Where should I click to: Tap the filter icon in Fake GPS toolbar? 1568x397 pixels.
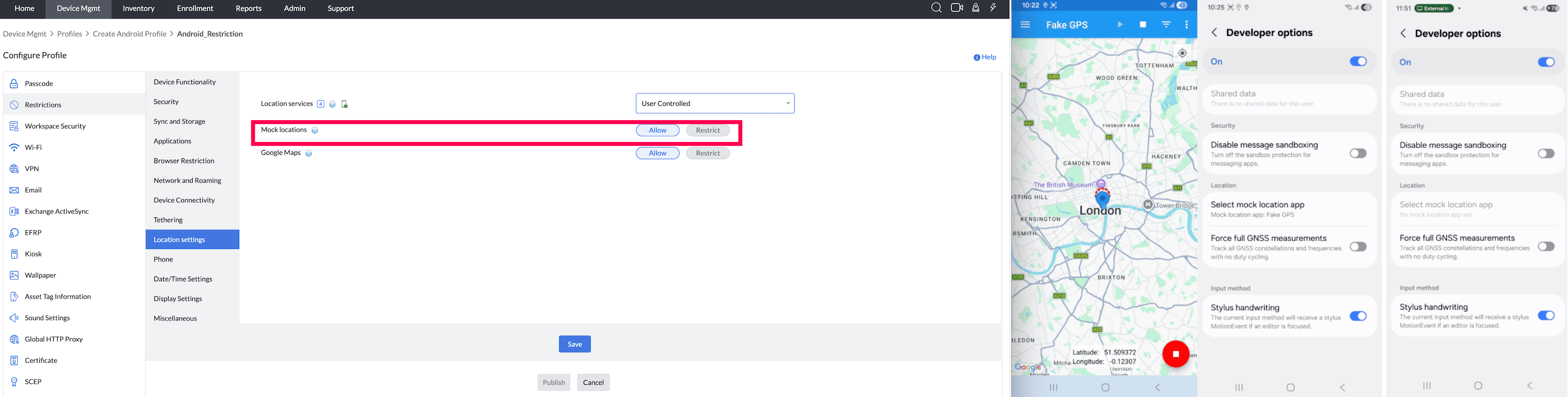click(x=1166, y=25)
